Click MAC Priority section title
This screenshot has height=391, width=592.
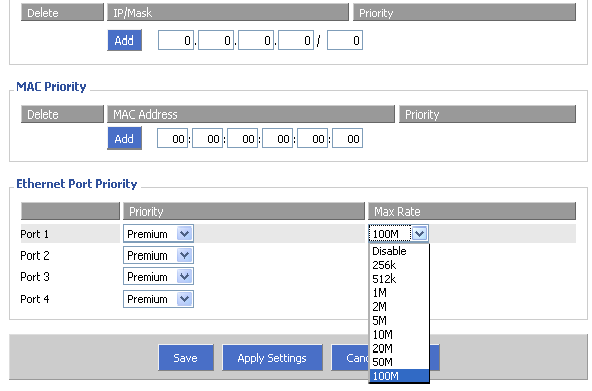pos(51,86)
